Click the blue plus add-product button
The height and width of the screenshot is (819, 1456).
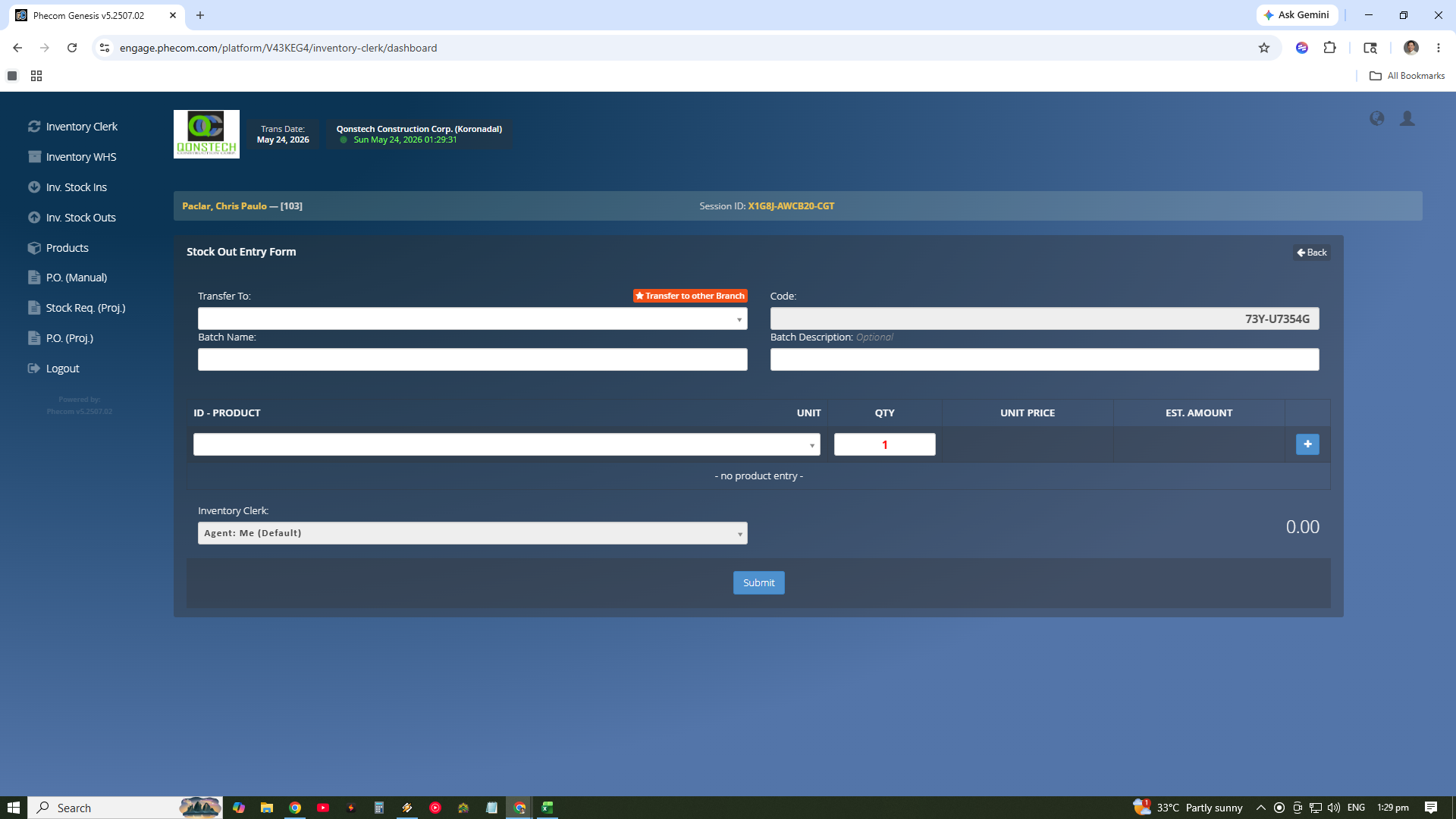(x=1307, y=444)
